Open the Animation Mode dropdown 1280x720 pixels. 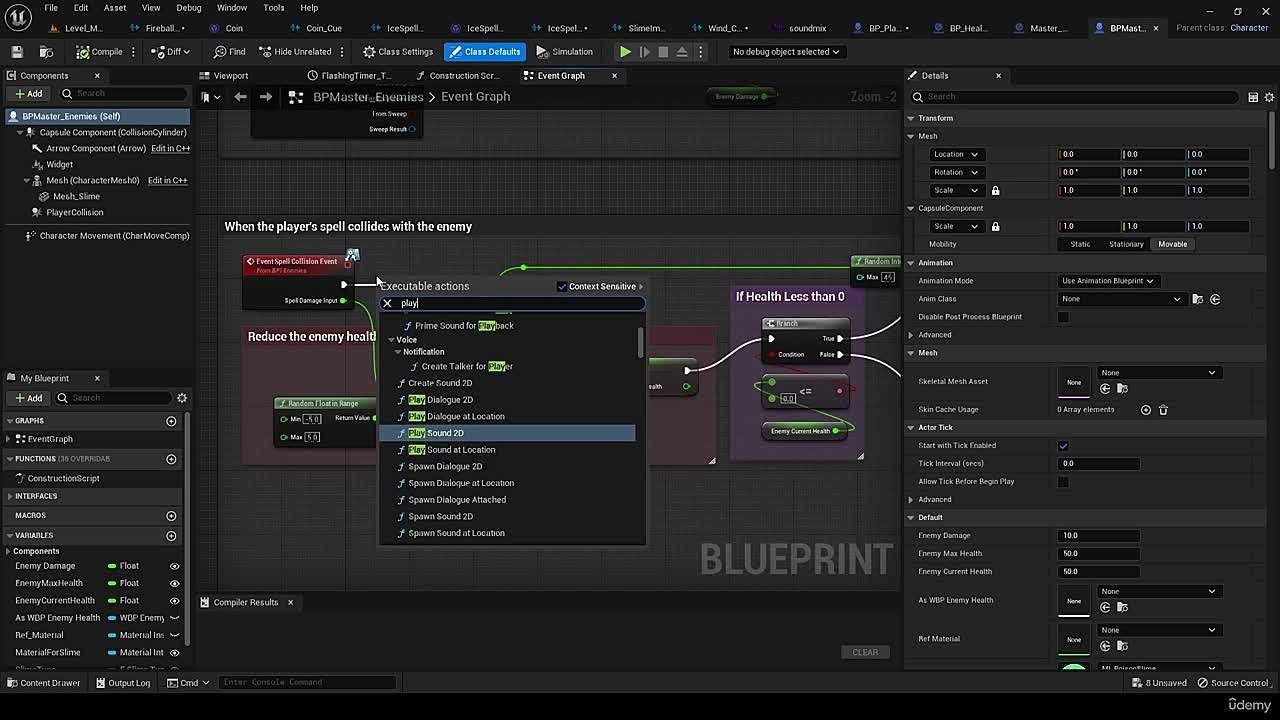point(1108,280)
